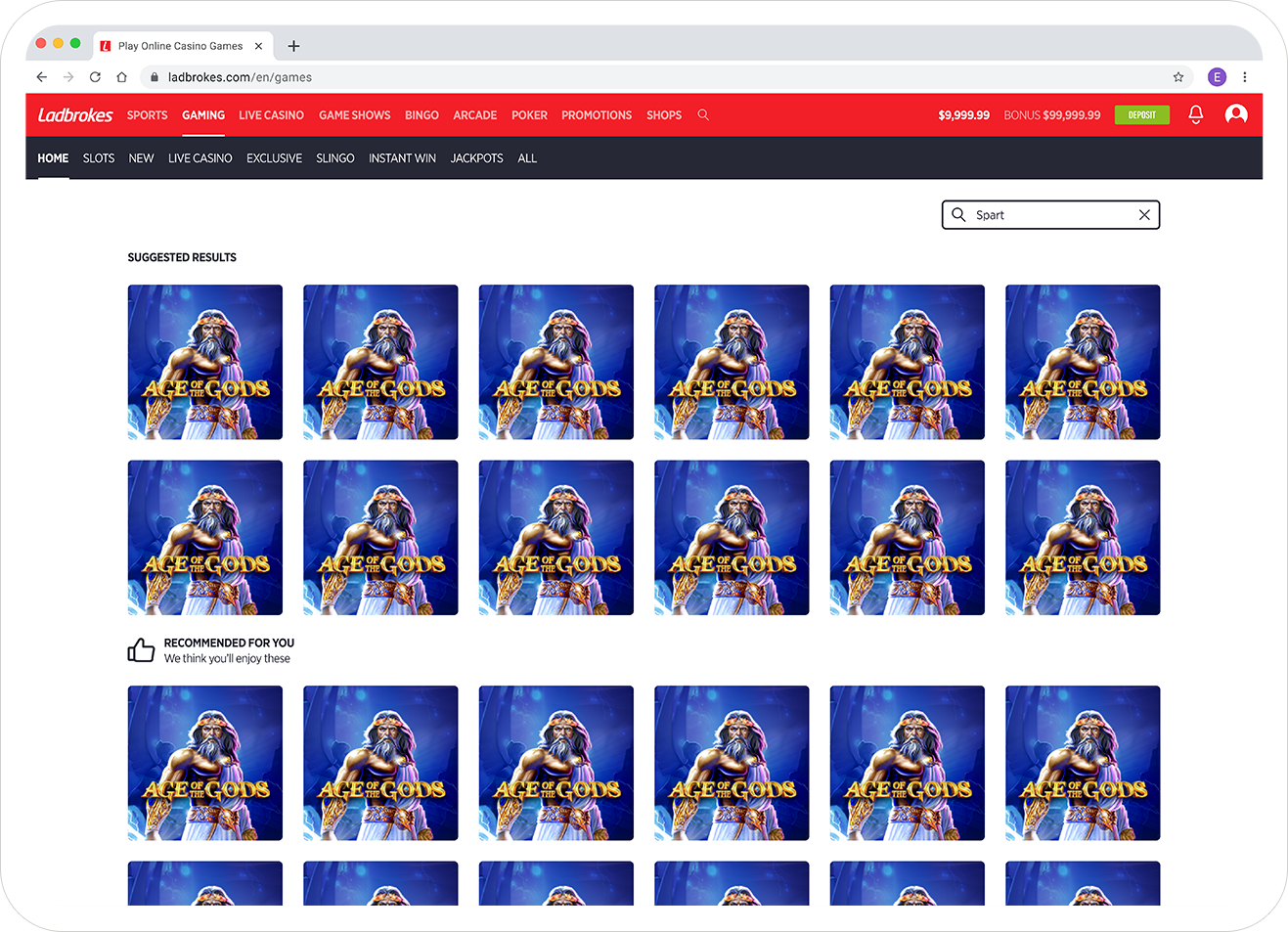Switch to the New sub-tab
The width and height of the screenshot is (1288, 932).
141,158
